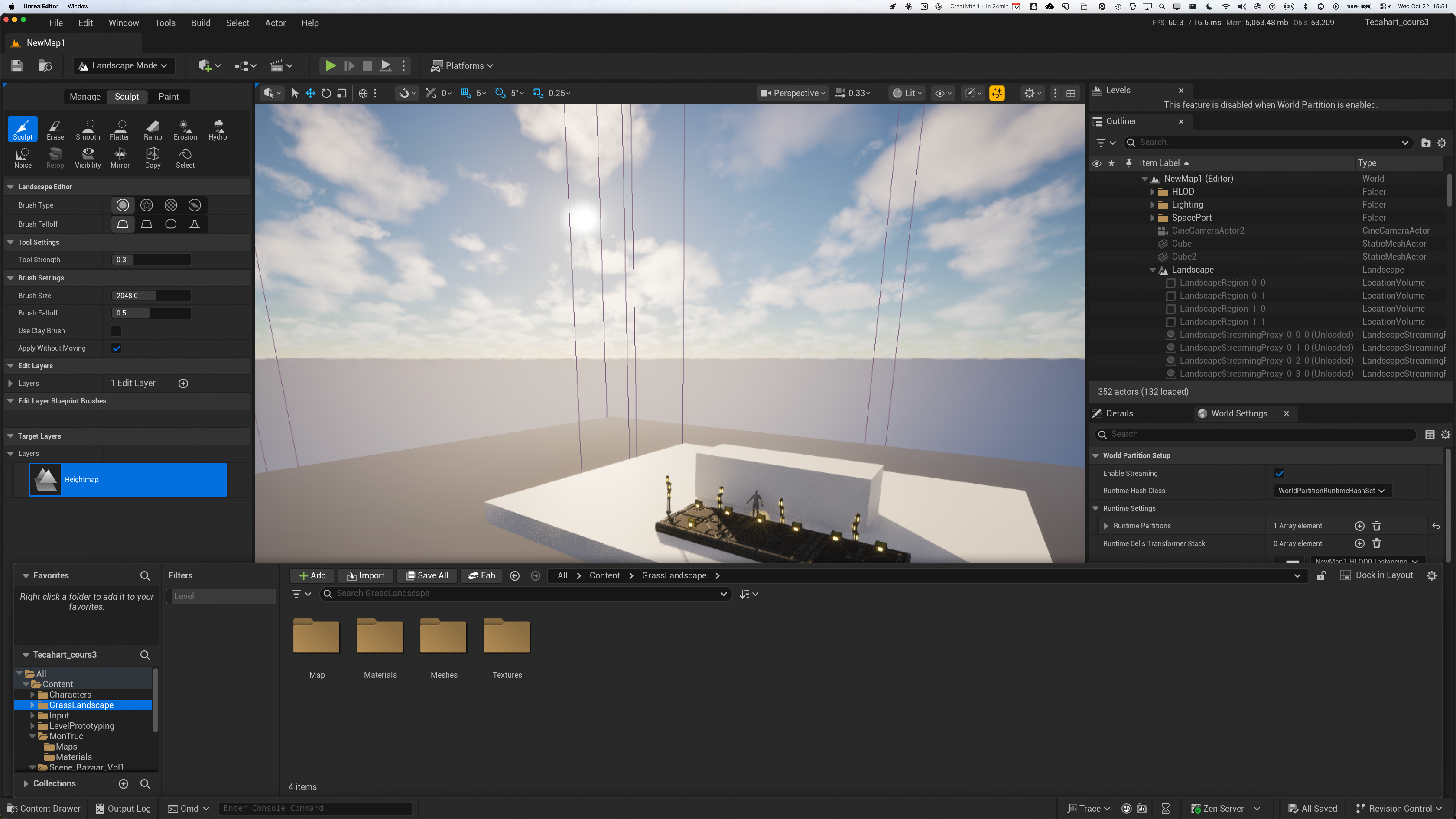Select the smooth brush falloff
This screenshot has width=1456, height=819.
[x=123, y=224]
